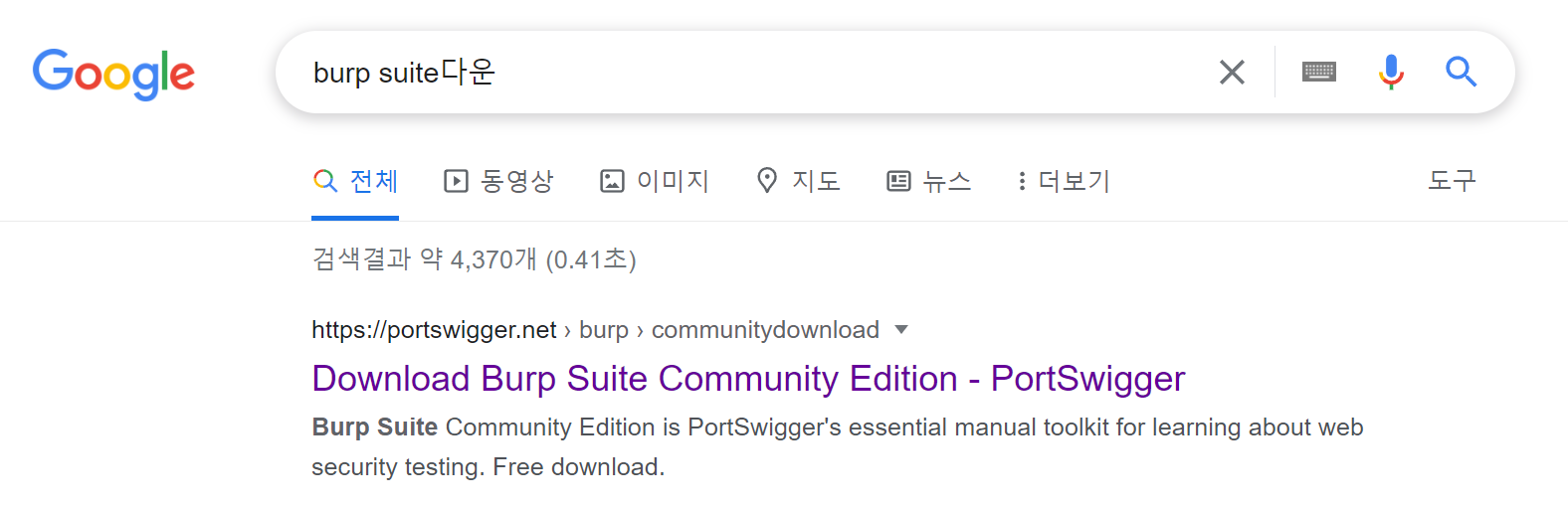
Task: Click the Google logo
Action: pos(113,74)
